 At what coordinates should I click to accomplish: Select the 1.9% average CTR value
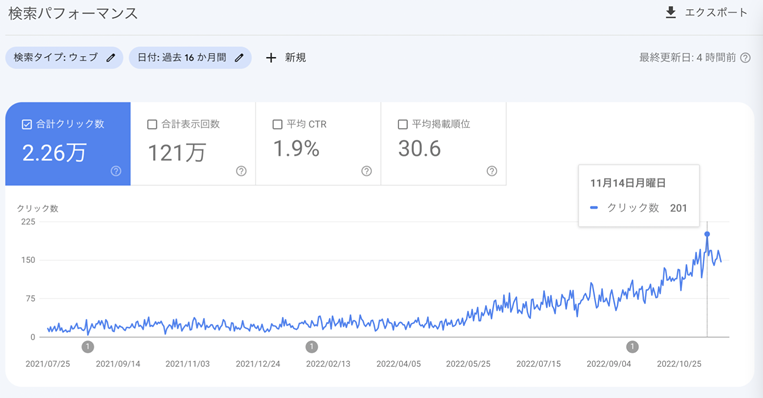(296, 148)
